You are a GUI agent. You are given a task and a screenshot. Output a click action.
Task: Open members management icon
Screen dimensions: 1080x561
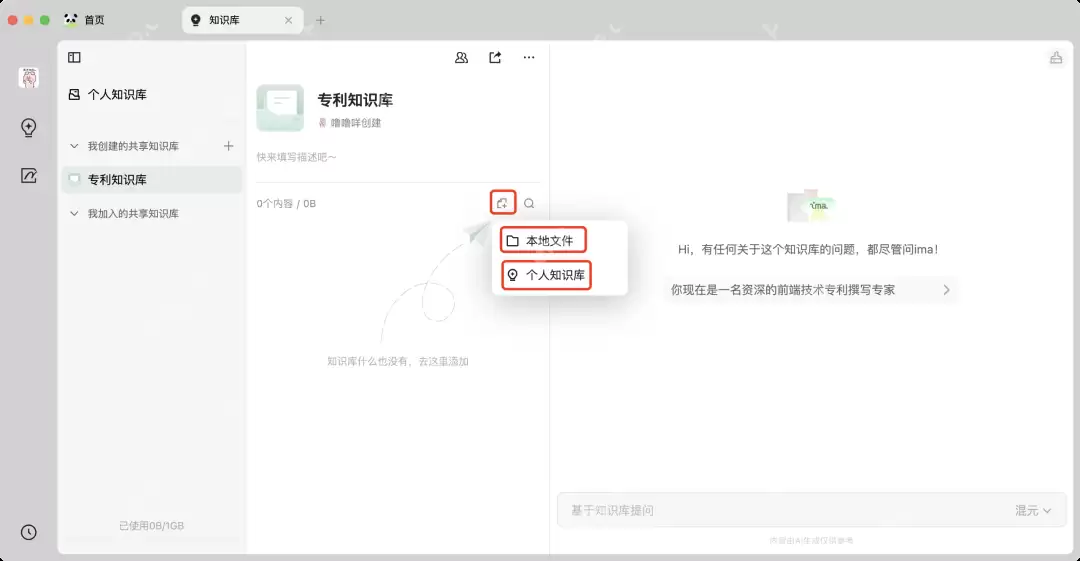point(461,58)
